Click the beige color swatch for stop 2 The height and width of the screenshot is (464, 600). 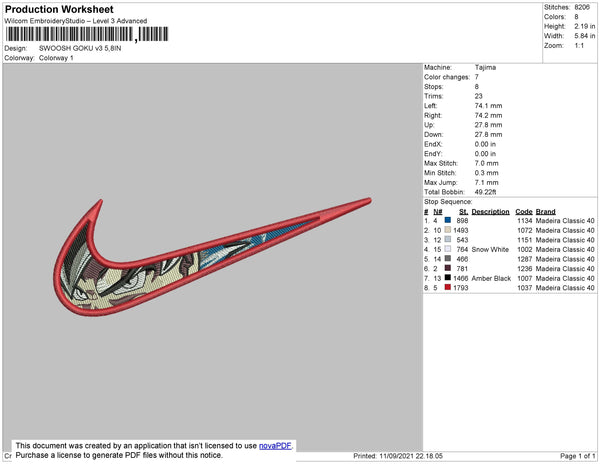[x=448, y=230]
